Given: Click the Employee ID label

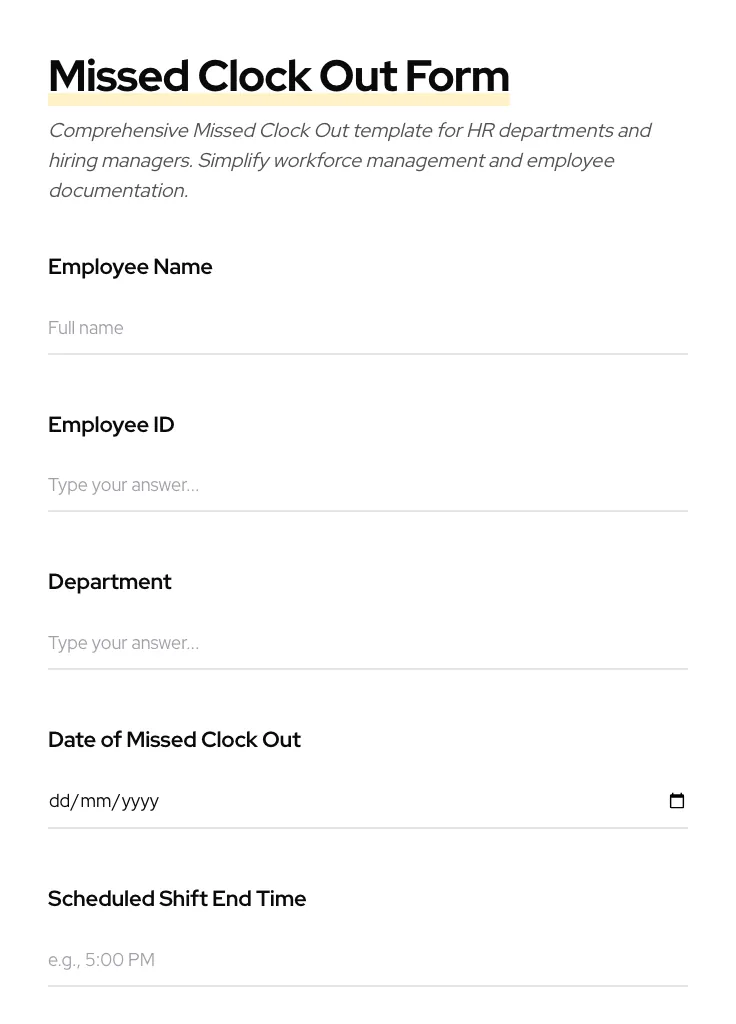Looking at the screenshot, I should [x=111, y=425].
